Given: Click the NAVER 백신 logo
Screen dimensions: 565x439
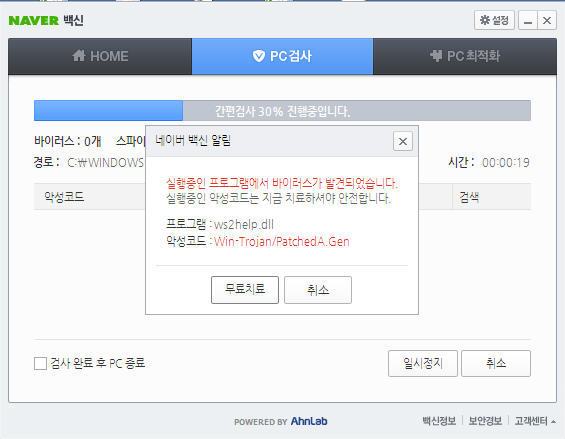Looking at the screenshot, I should tap(46, 20).
